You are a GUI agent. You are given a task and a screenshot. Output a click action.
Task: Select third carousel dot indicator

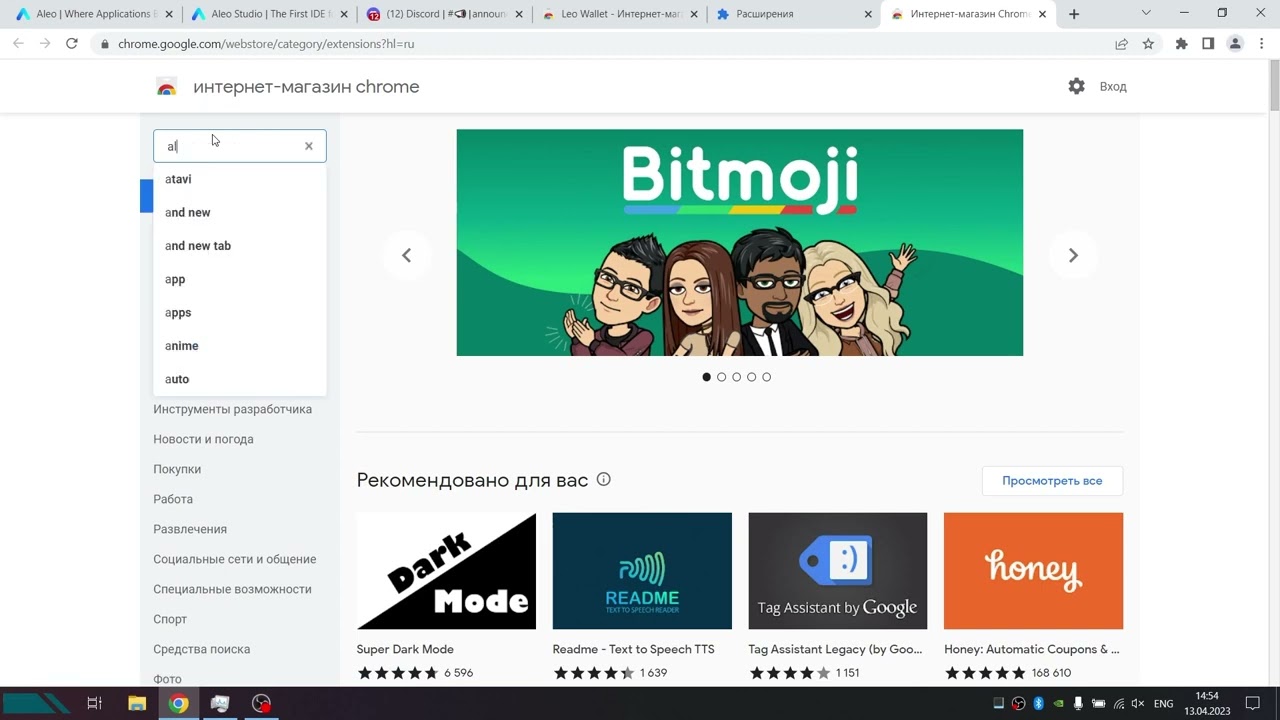point(737,377)
